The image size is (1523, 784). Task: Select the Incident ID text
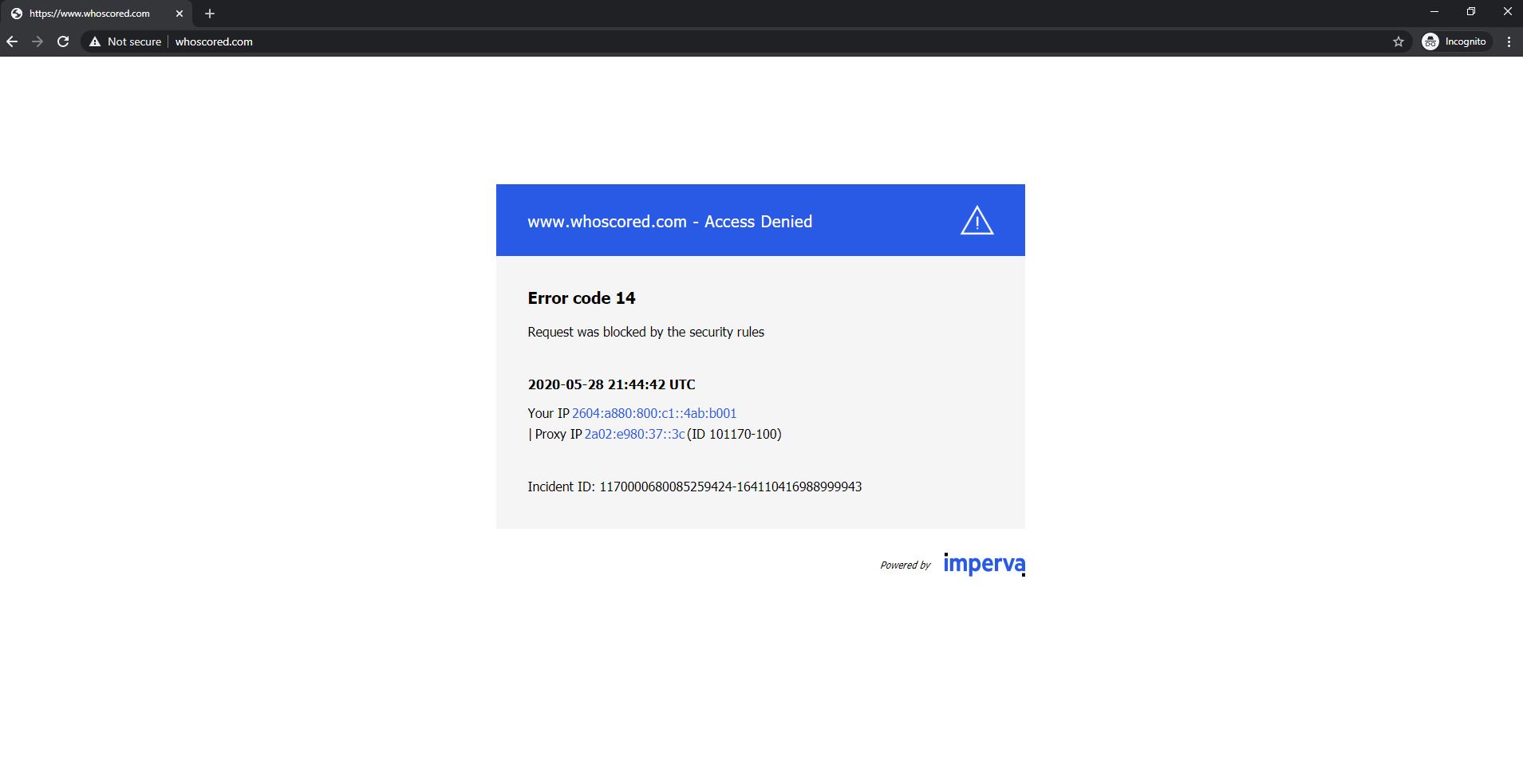click(x=694, y=486)
